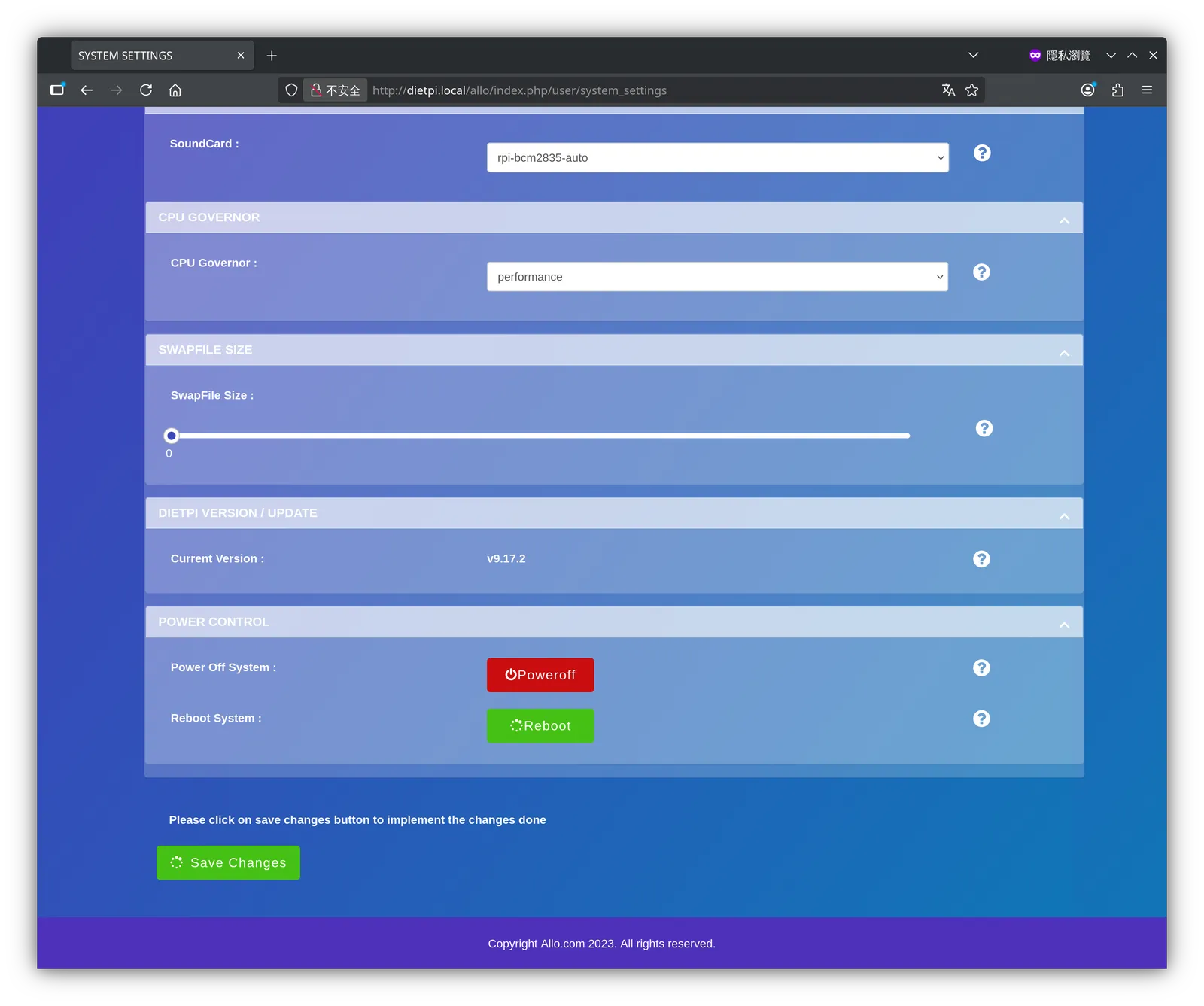Collapse the POWER CONTROL section
1204x1006 pixels.
pyautogui.click(x=1064, y=625)
